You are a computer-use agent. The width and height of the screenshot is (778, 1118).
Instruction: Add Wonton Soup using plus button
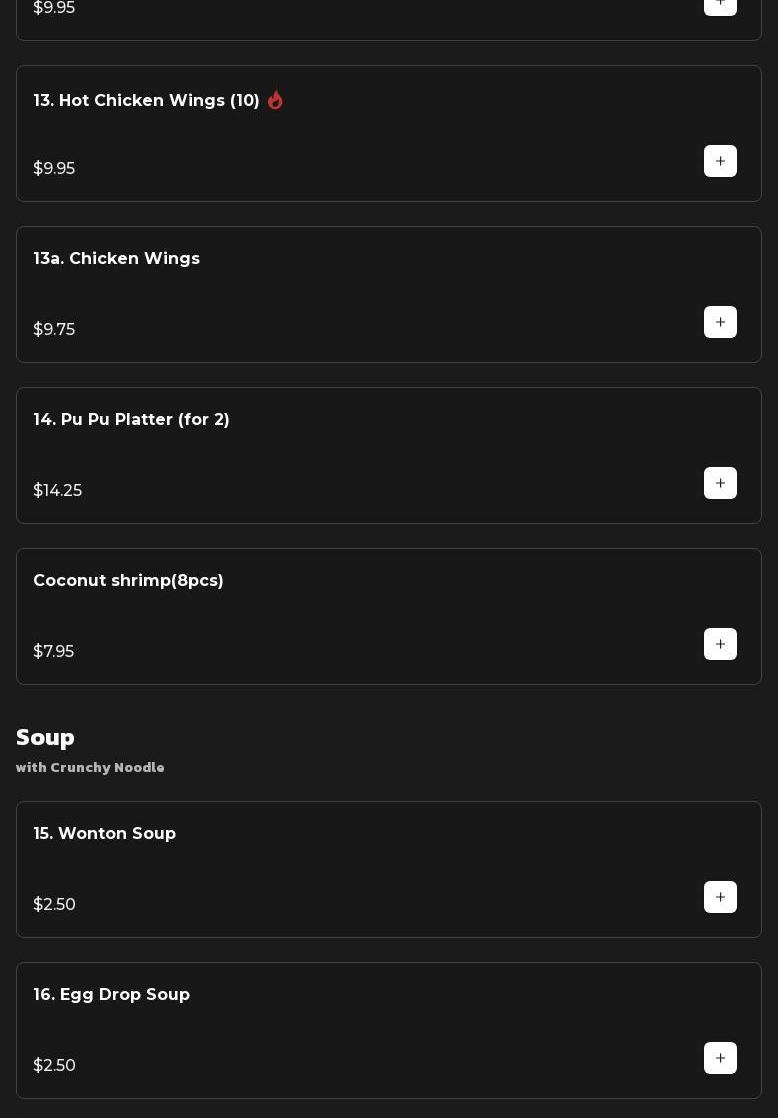click(x=720, y=897)
